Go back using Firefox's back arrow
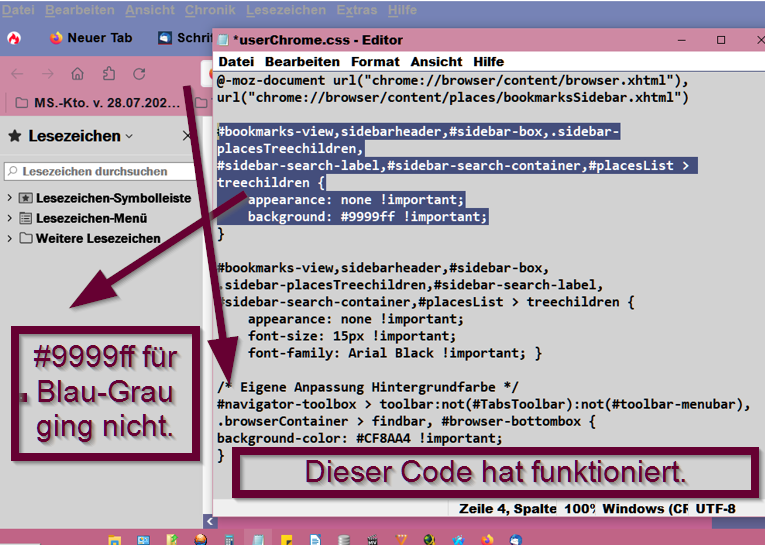Screen dimensions: 765x545 [x=17, y=74]
